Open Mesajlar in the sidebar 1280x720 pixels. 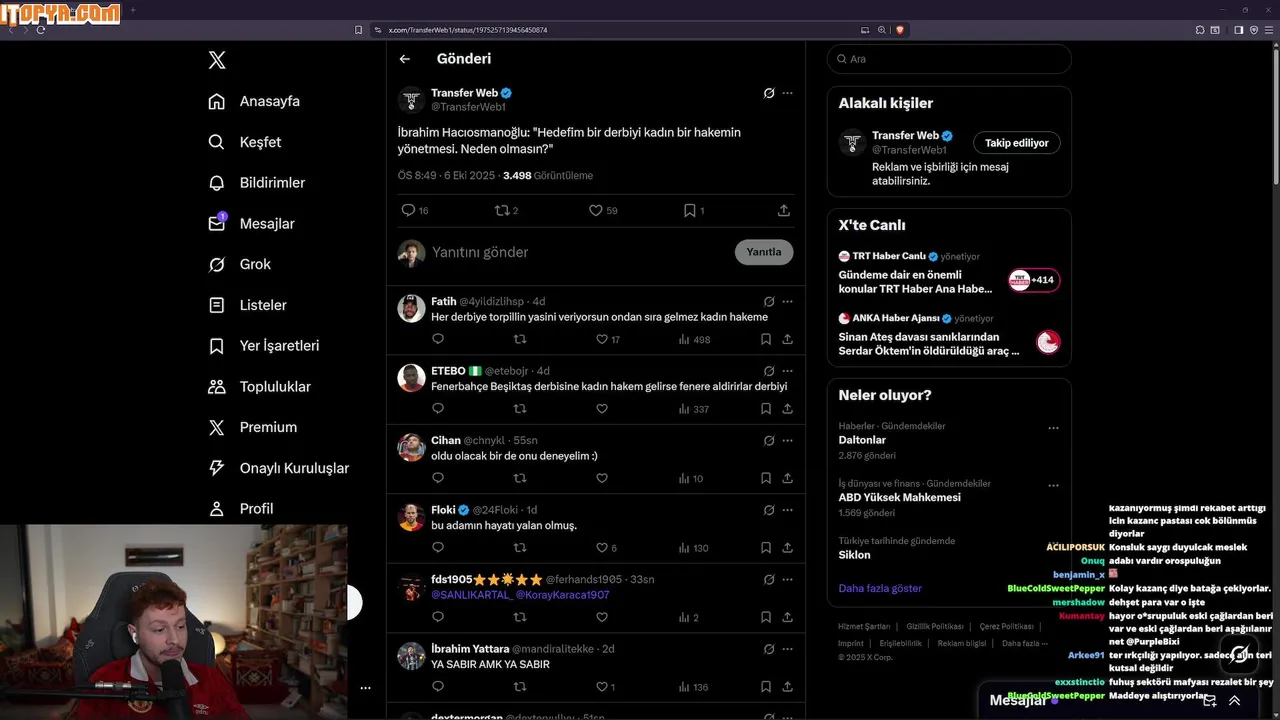pos(251,223)
